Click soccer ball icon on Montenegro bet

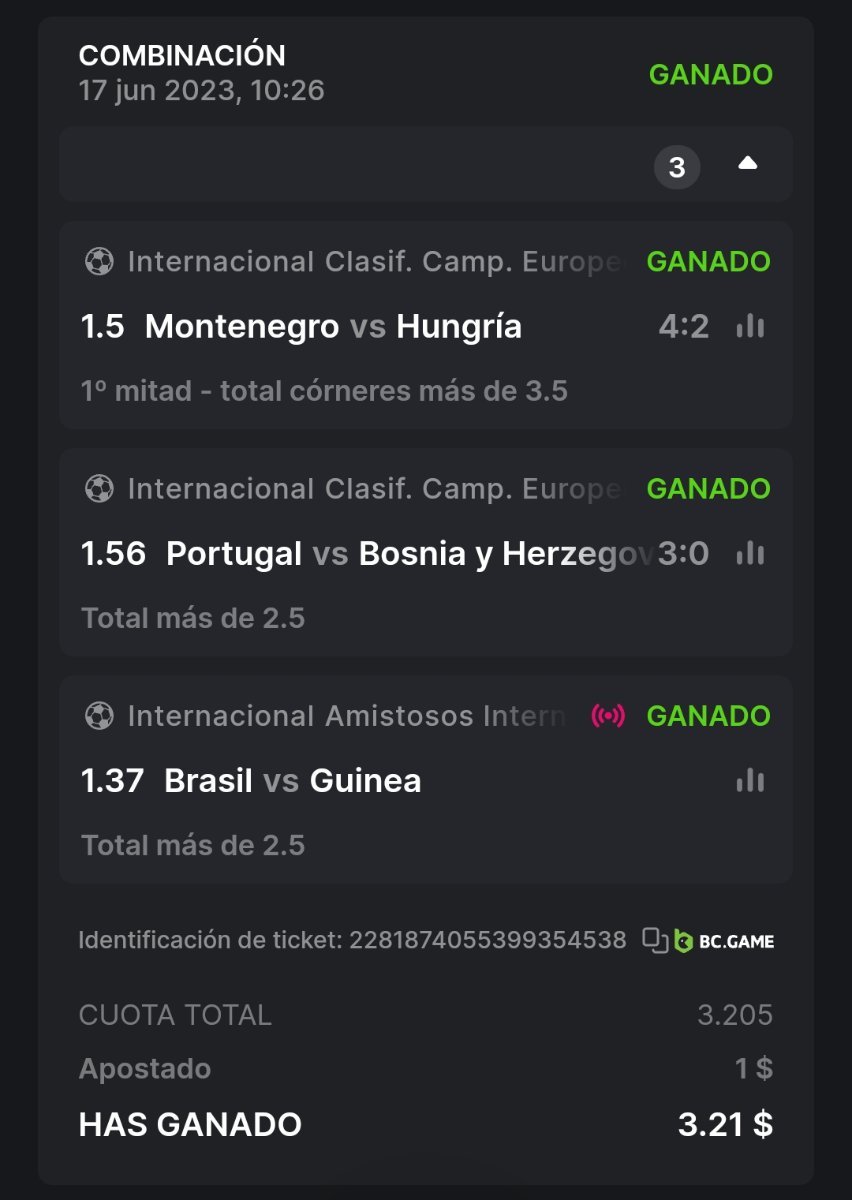tap(98, 262)
